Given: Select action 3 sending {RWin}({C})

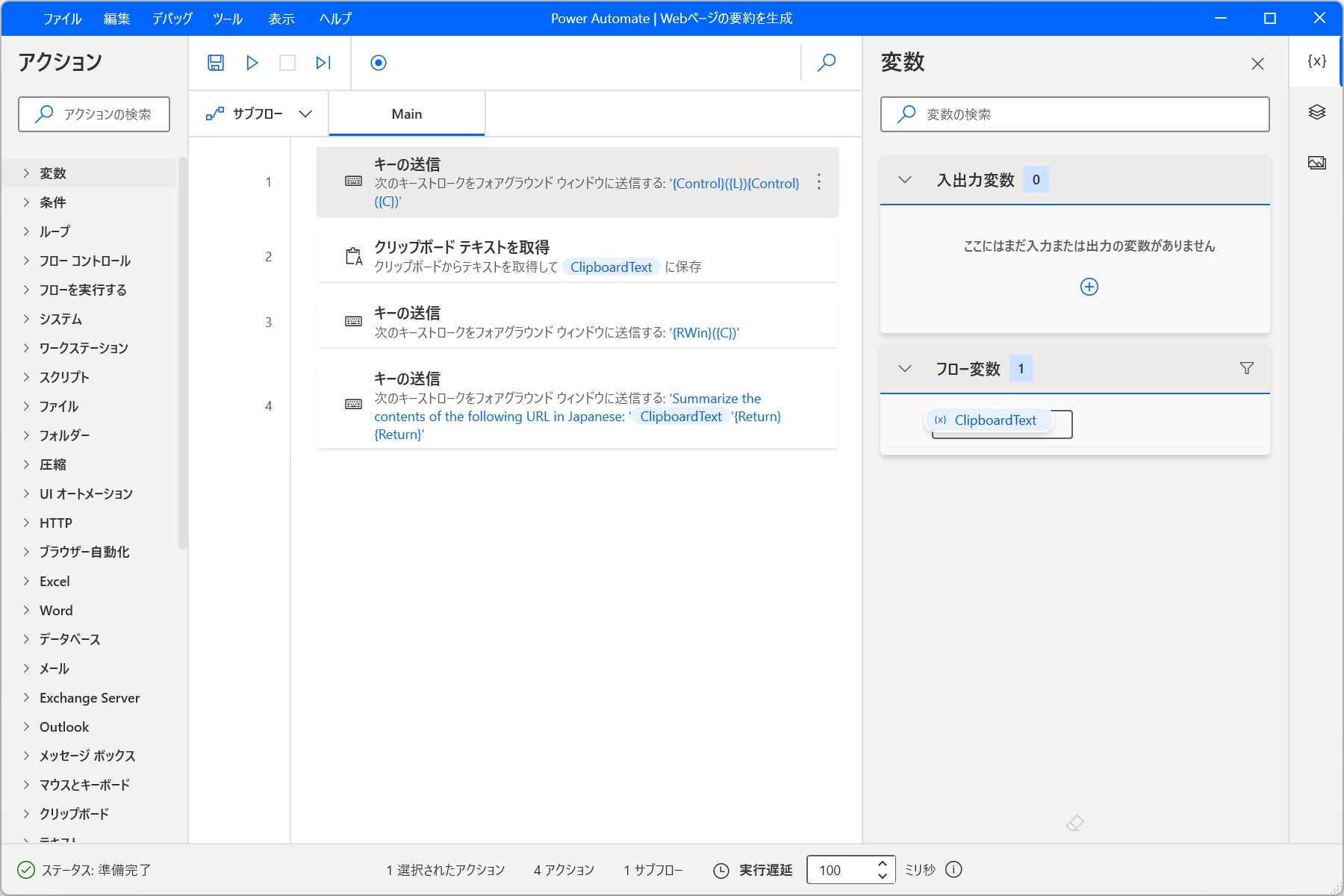Looking at the screenshot, I should pyautogui.click(x=577, y=322).
